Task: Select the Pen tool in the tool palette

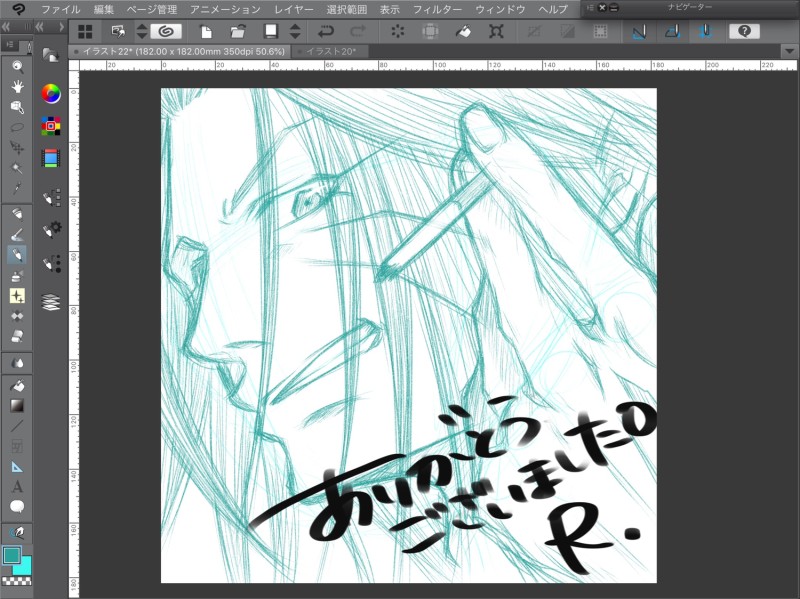Action: pos(17,214)
